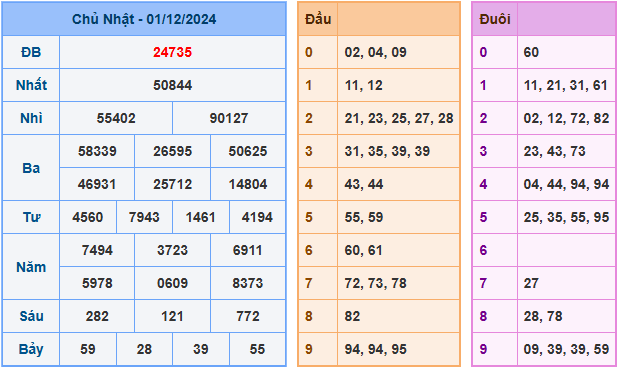The image size is (617, 367).
Task: Select Đuôi row values 02, 12, 72, 82
Action: [566, 118]
